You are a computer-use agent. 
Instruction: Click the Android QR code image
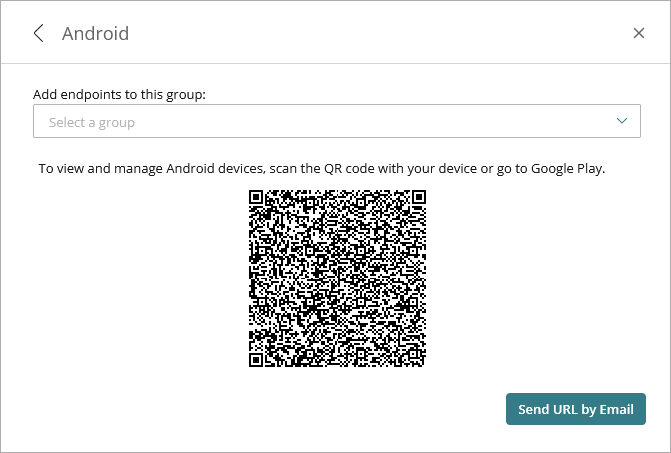pyautogui.click(x=337, y=278)
